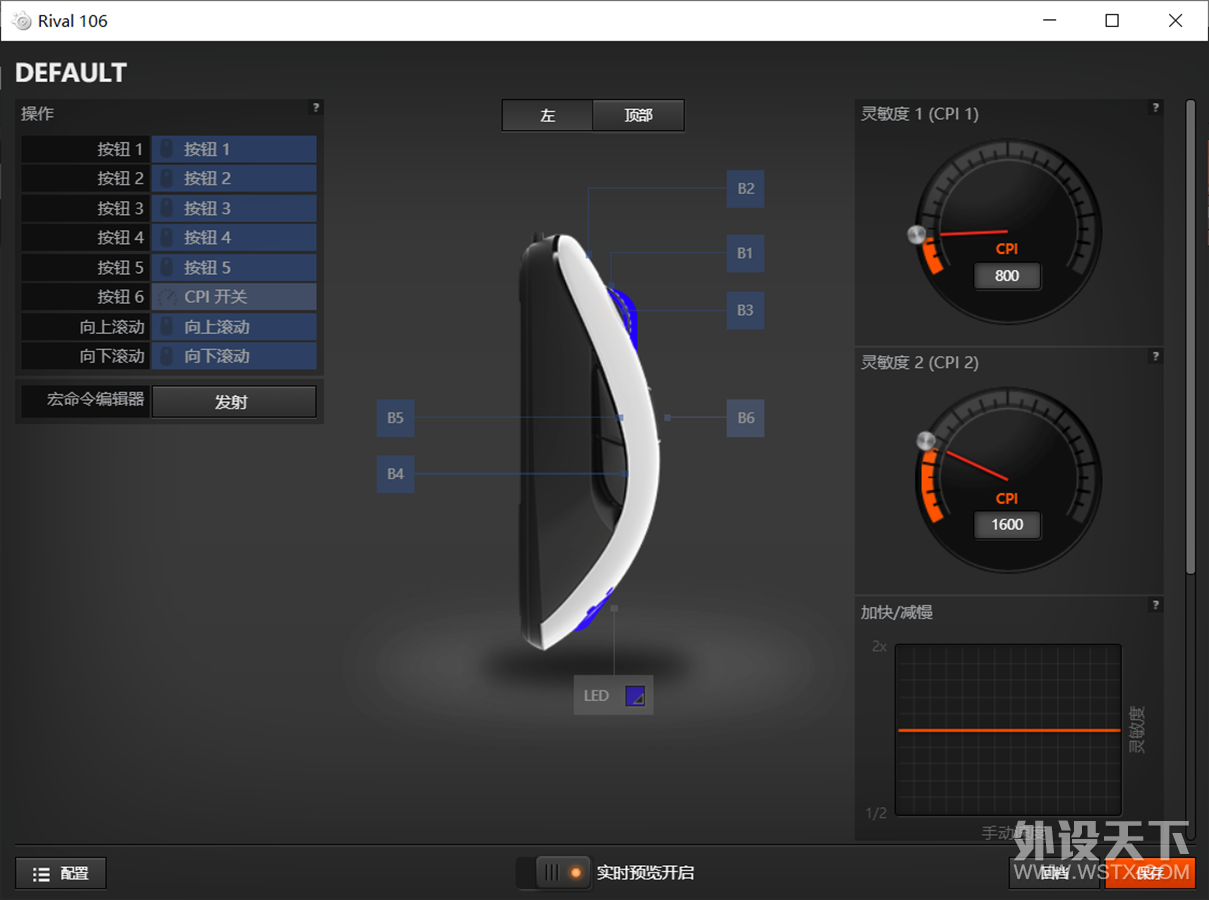1209x900 pixels.
Task: Open help for 操作 panel
Action: point(316,107)
